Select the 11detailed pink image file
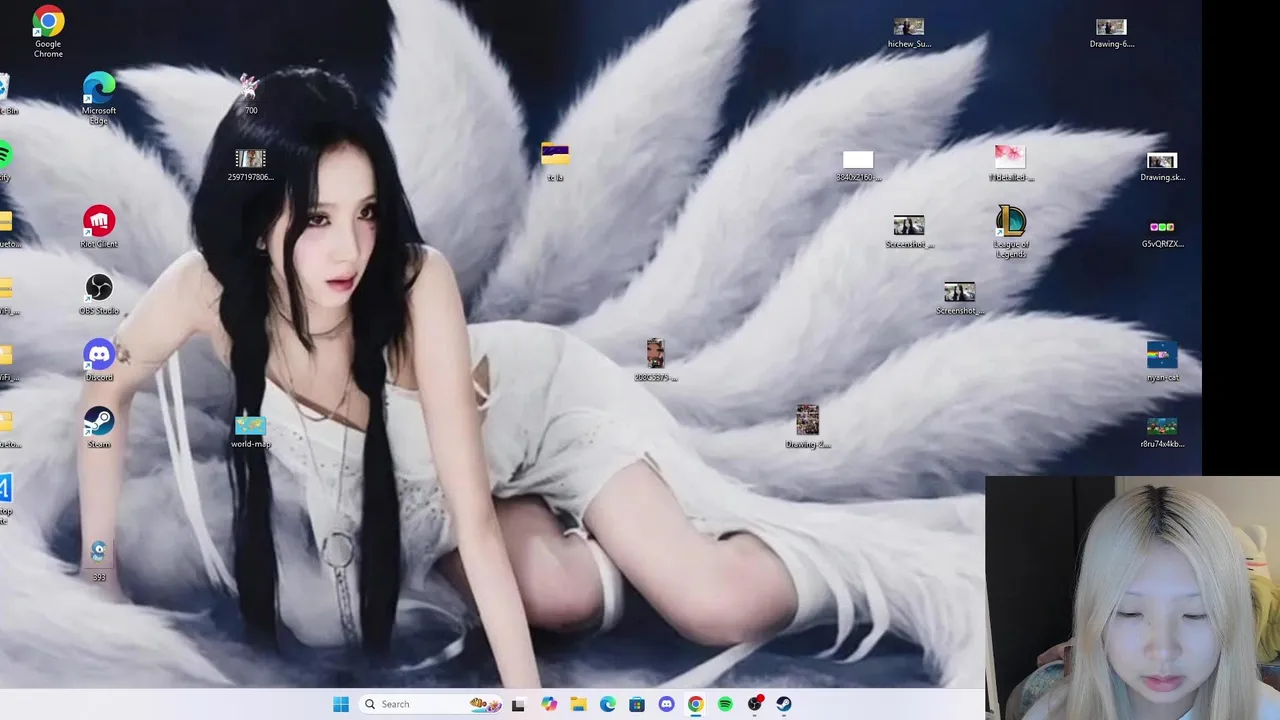Image resolution: width=1280 pixels, height=720 pixels. point(1010,163)
